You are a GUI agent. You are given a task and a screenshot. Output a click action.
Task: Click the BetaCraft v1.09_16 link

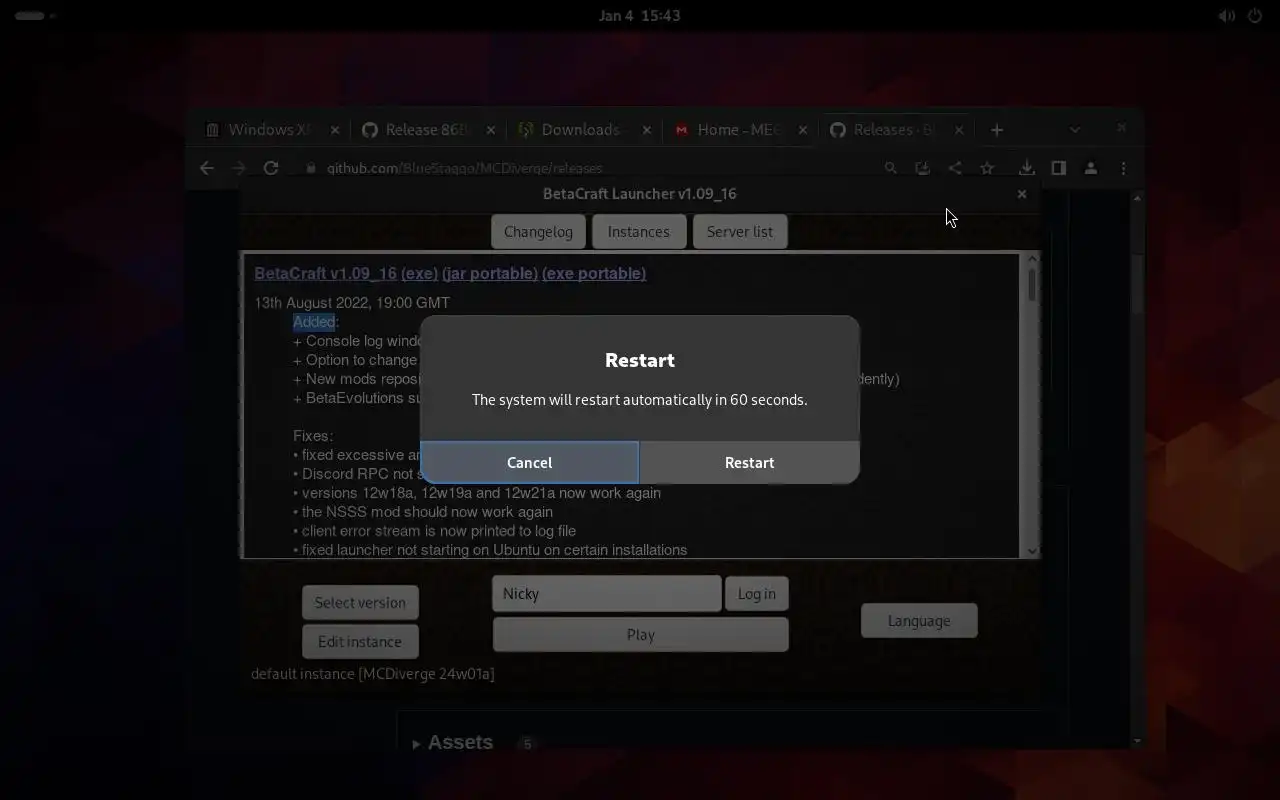[325, 273]
